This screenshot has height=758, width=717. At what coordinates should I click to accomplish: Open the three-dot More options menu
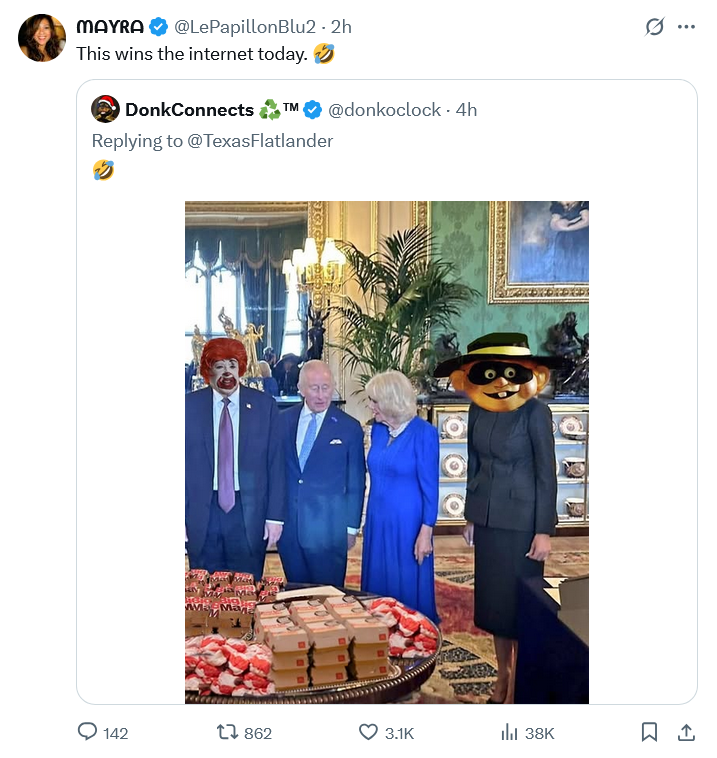point(686,27)
